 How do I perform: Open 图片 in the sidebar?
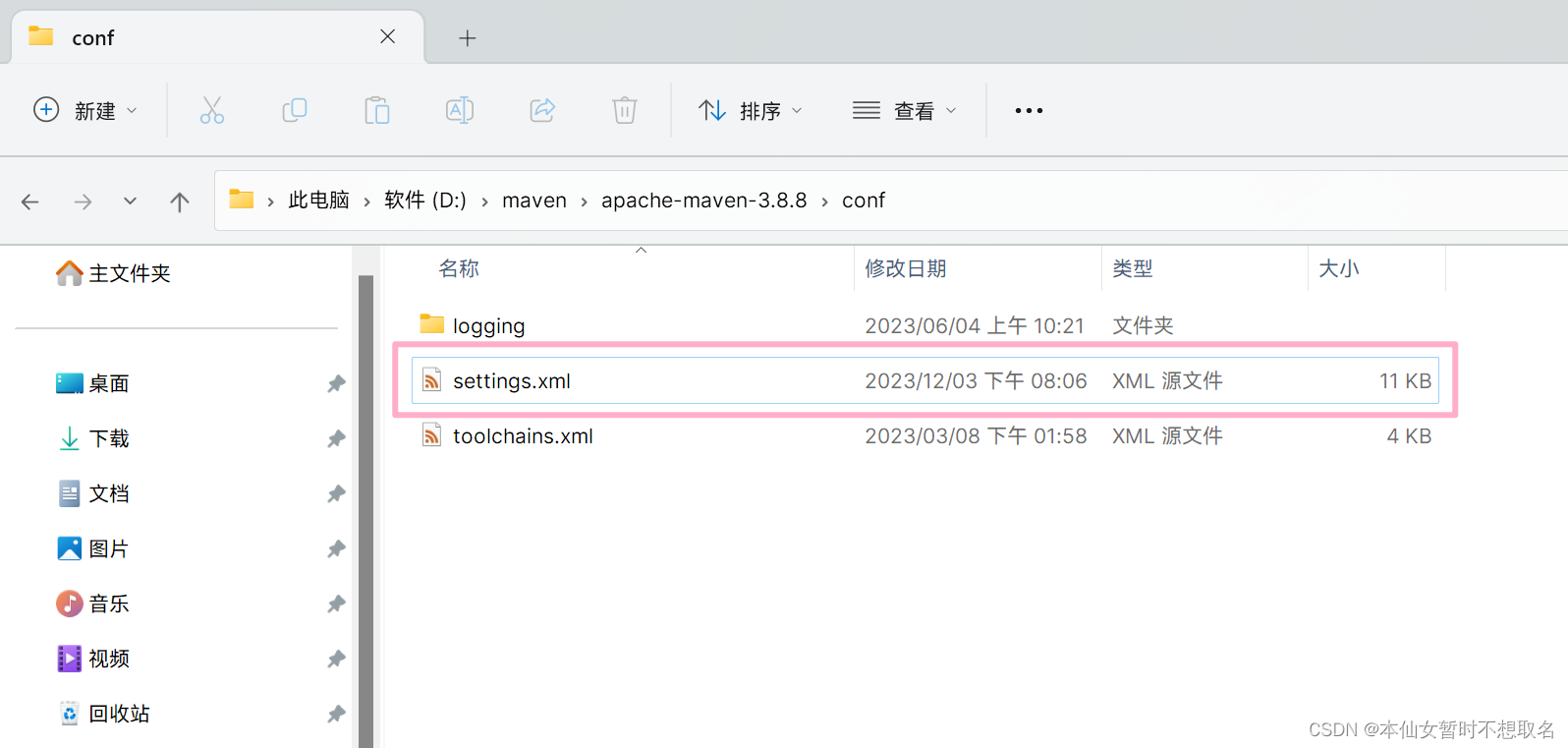click(93, 548)
